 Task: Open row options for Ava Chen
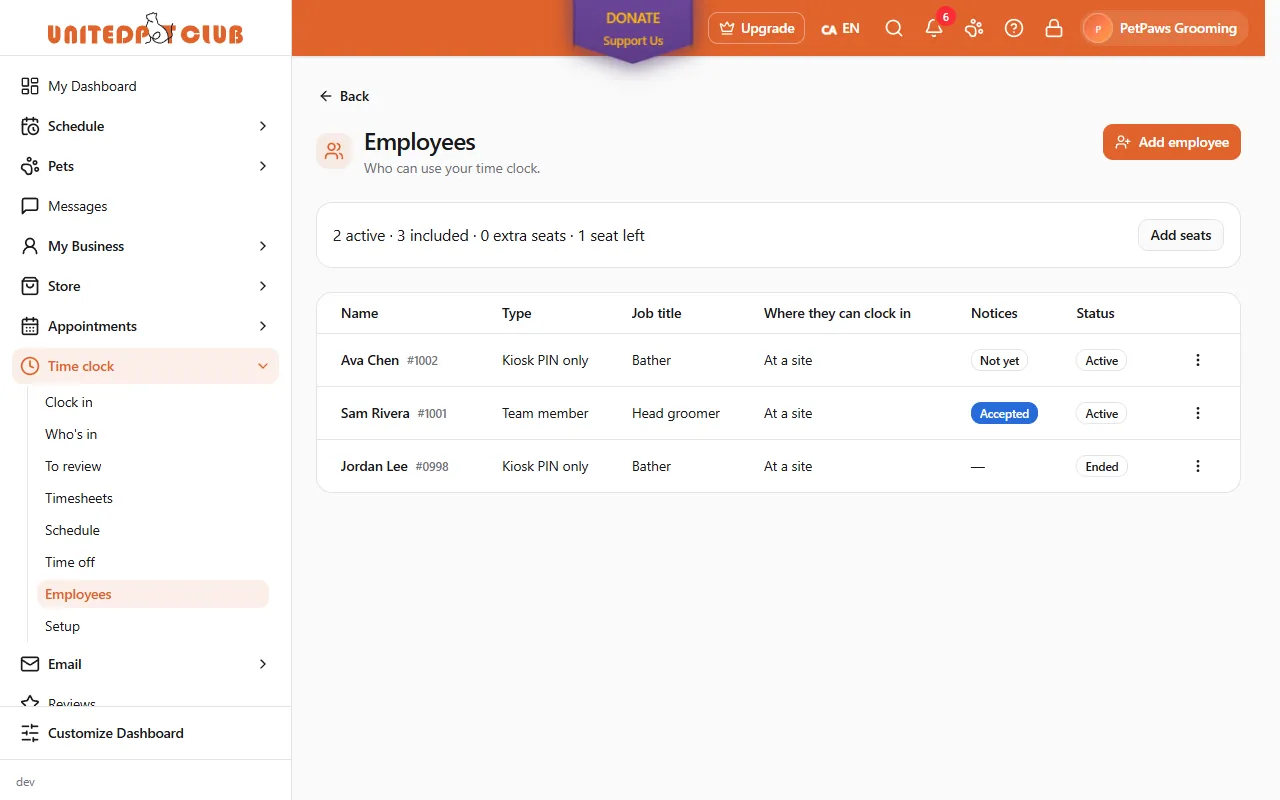click(1198, 360)
